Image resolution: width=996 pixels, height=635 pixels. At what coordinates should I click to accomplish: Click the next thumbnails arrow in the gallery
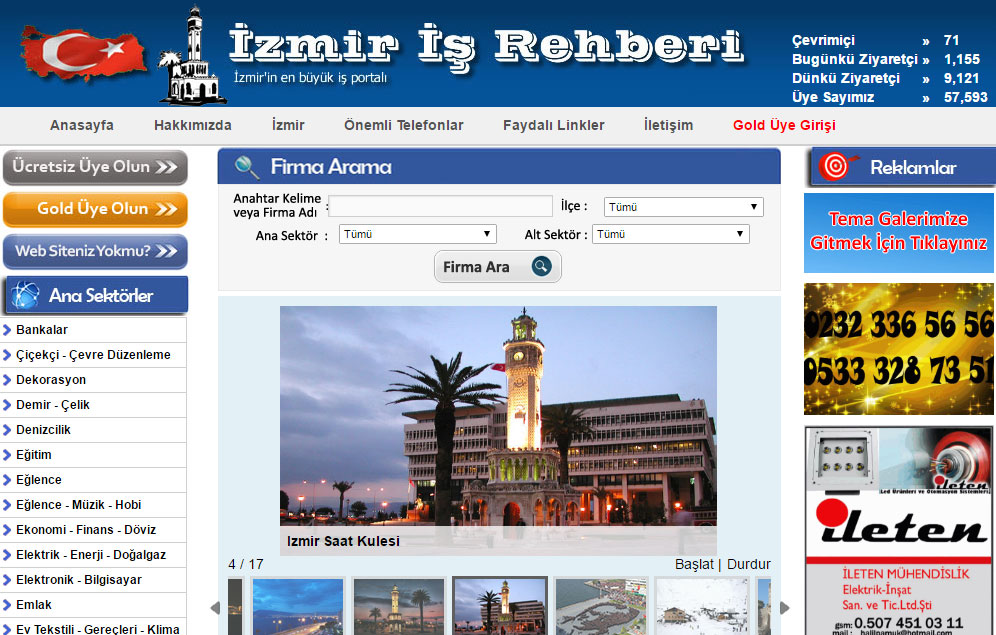click(784, 608)
